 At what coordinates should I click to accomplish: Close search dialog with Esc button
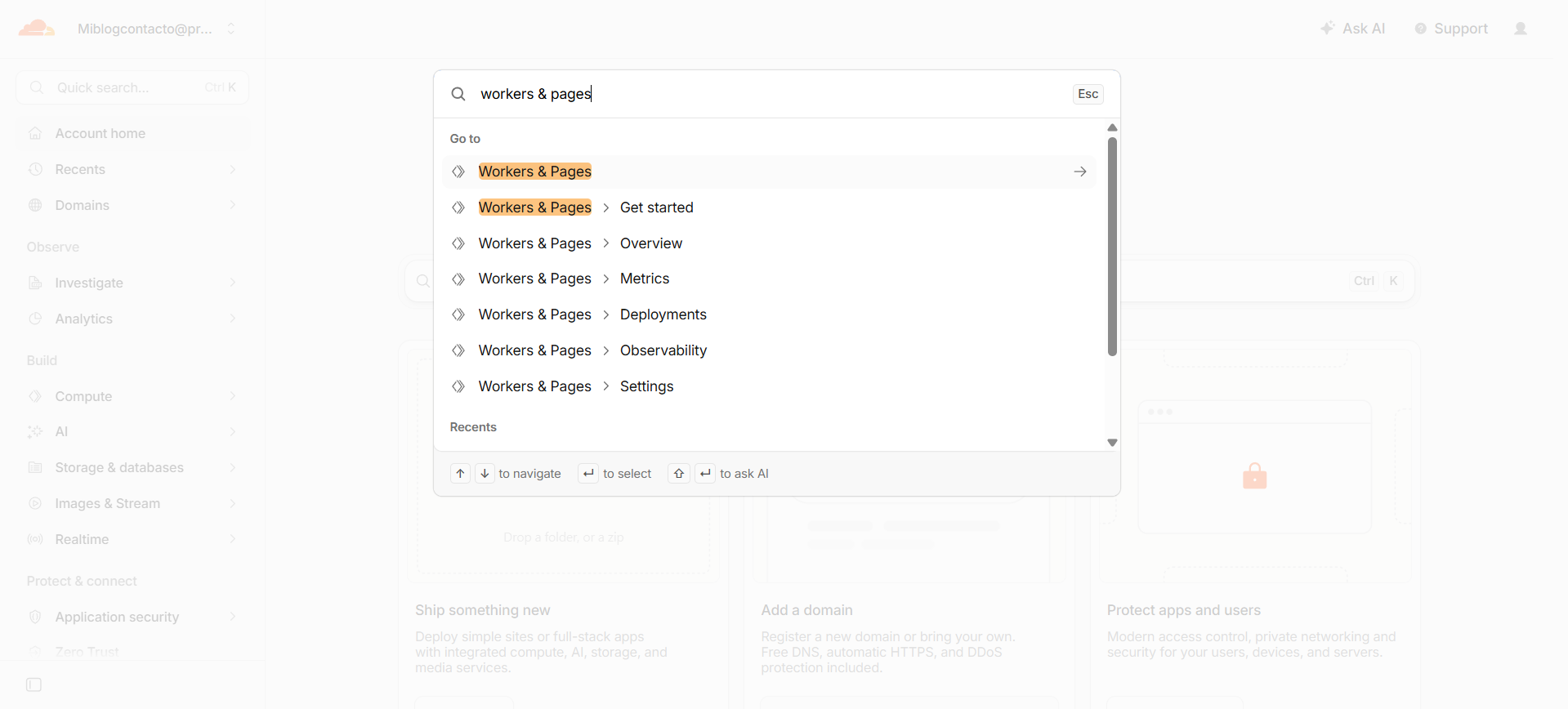point(1088,94)
